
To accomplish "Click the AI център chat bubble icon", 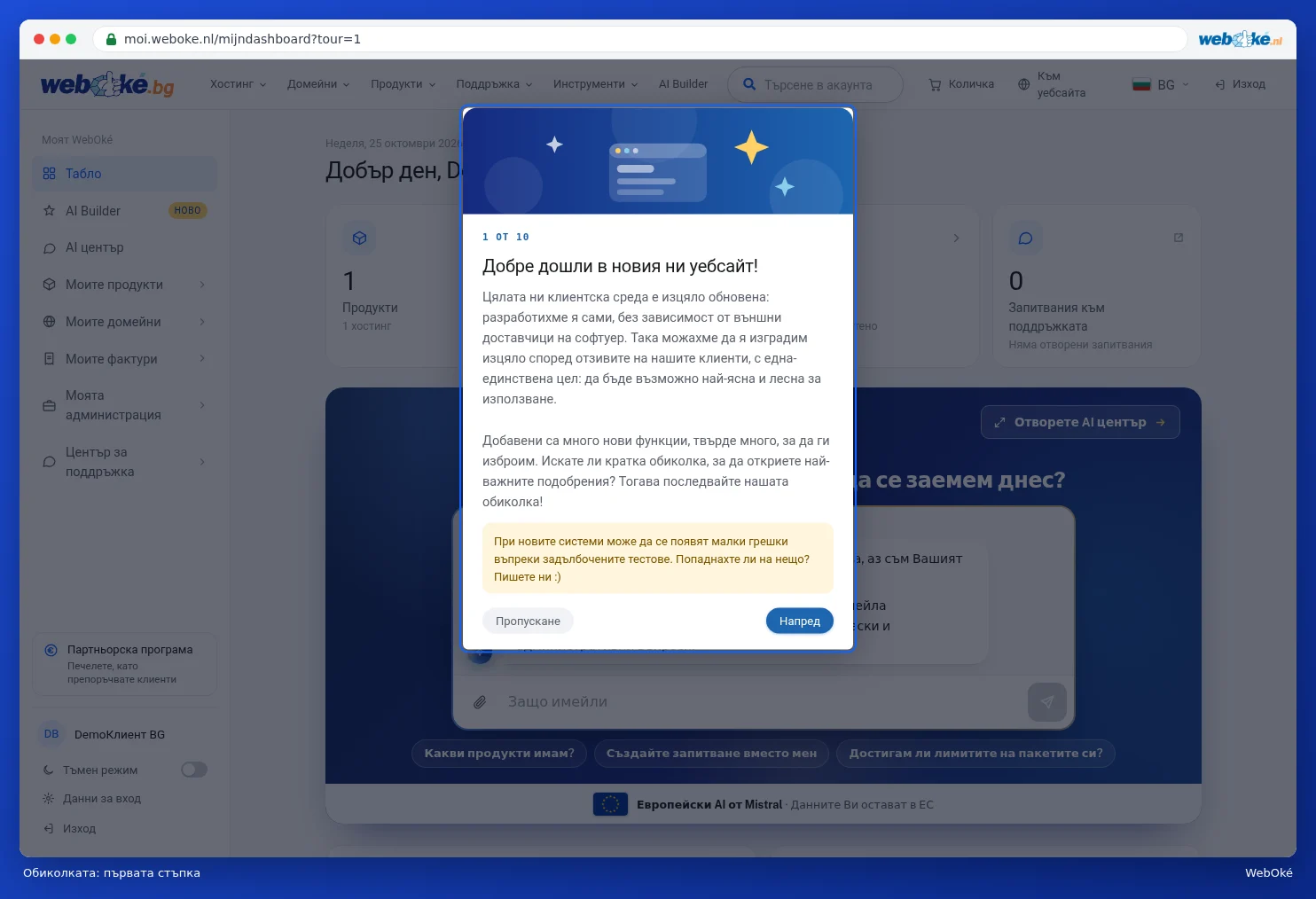I will 49,248.
